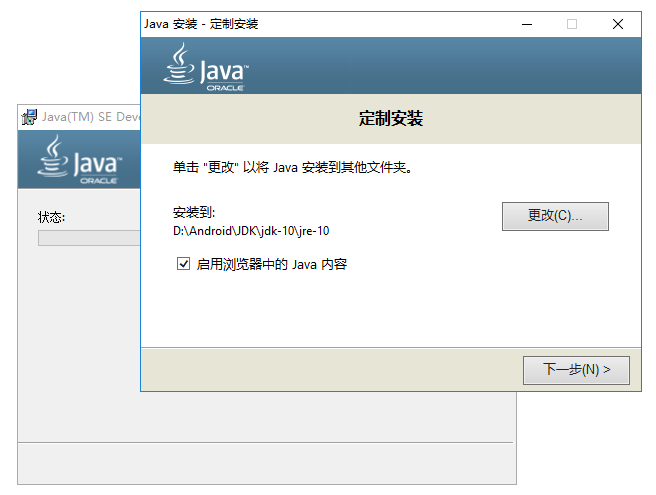Click the 安装到: label
Viewport: 656px width, 495px height.
coord(194,213)
